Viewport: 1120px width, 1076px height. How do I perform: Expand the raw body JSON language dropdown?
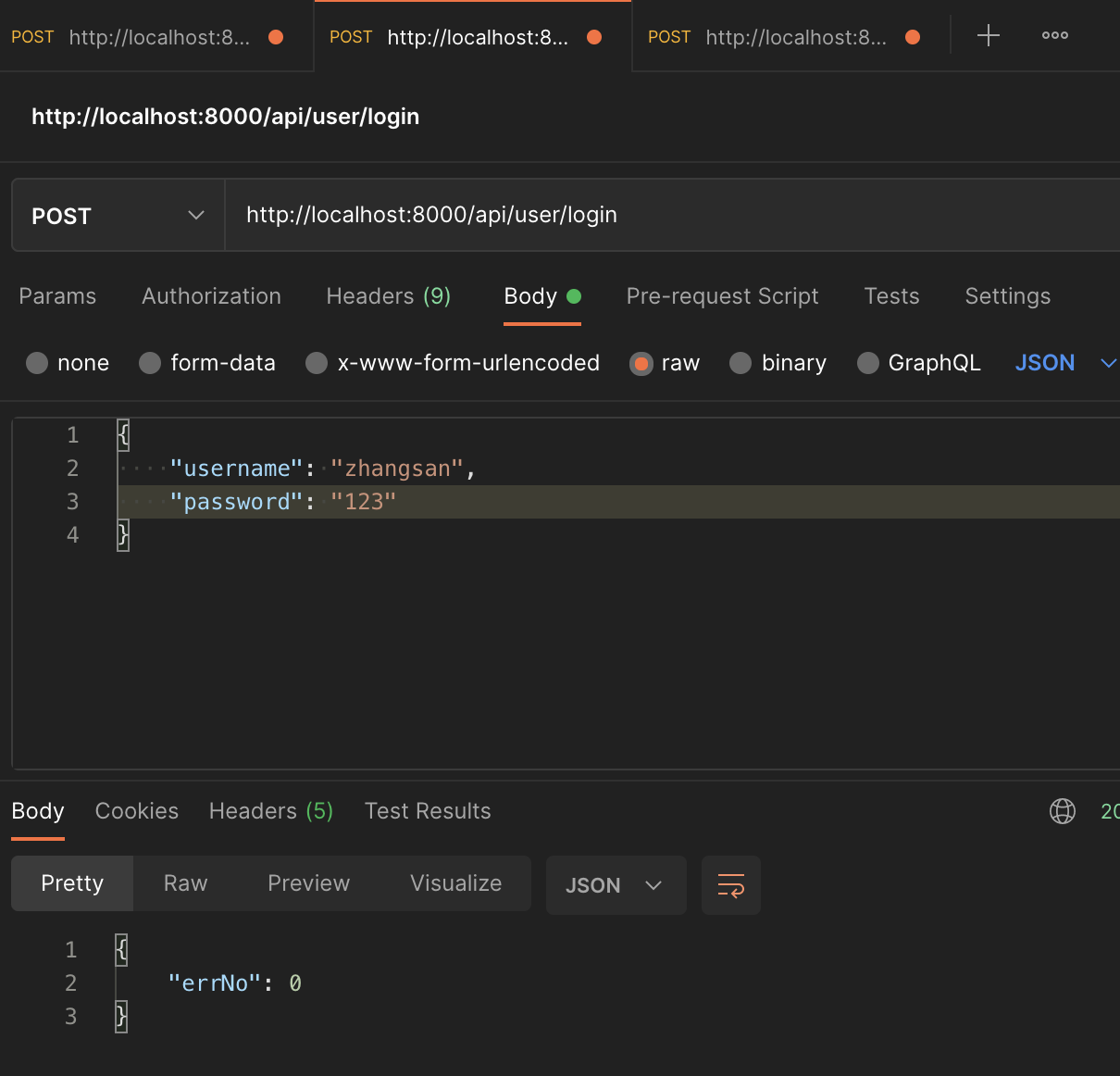(1064, 363)
